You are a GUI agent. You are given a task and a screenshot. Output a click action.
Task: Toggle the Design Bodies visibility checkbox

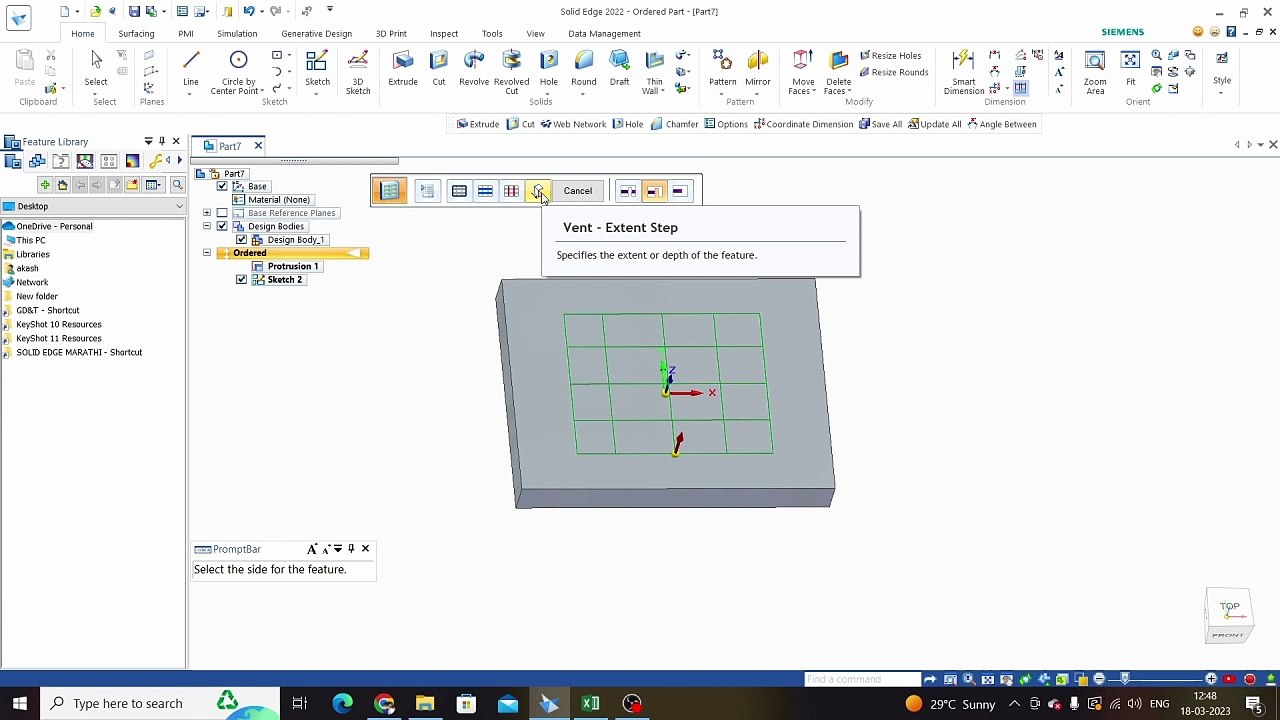click(x=222, y=226)
